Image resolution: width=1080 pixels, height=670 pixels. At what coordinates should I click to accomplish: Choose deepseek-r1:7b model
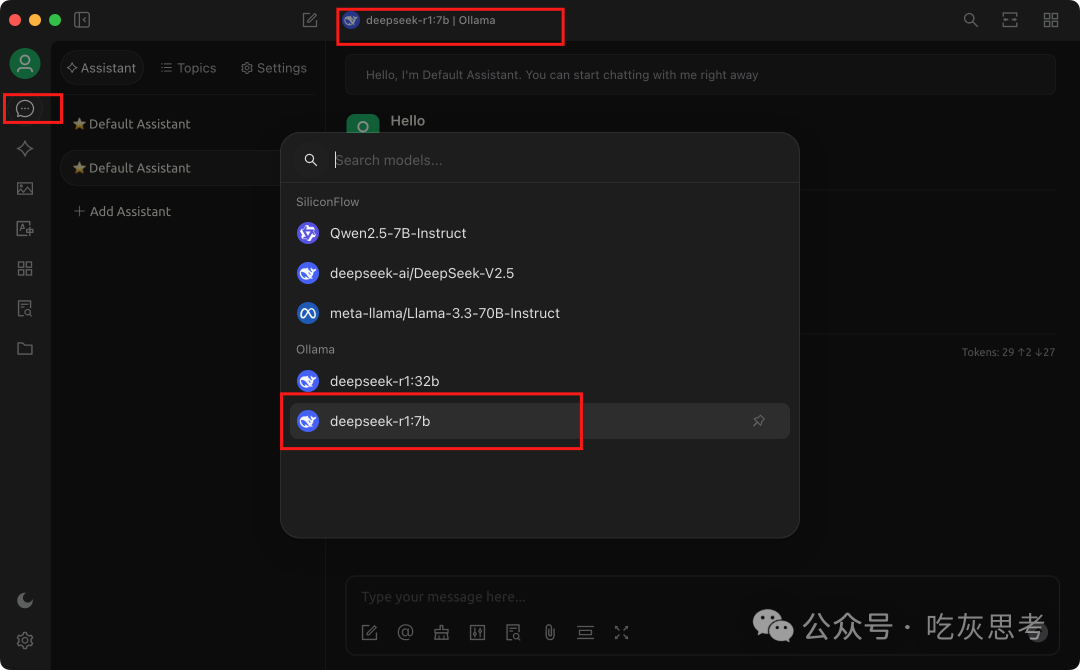(539, 421)
